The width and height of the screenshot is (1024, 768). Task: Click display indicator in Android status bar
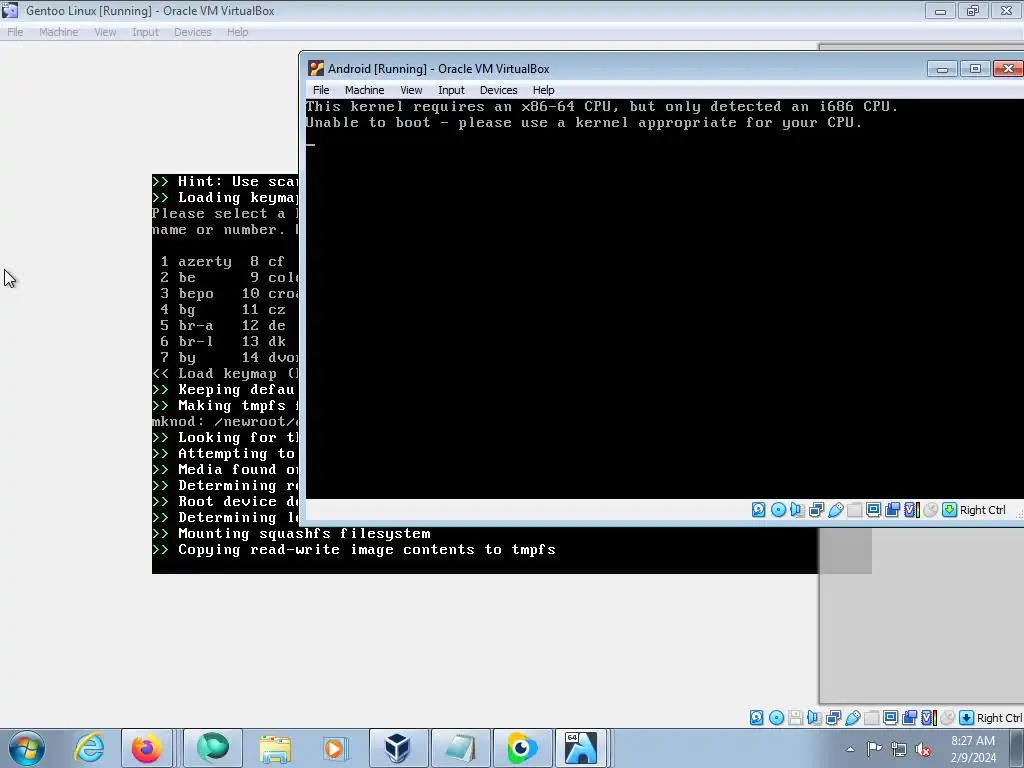click(873, 510)
